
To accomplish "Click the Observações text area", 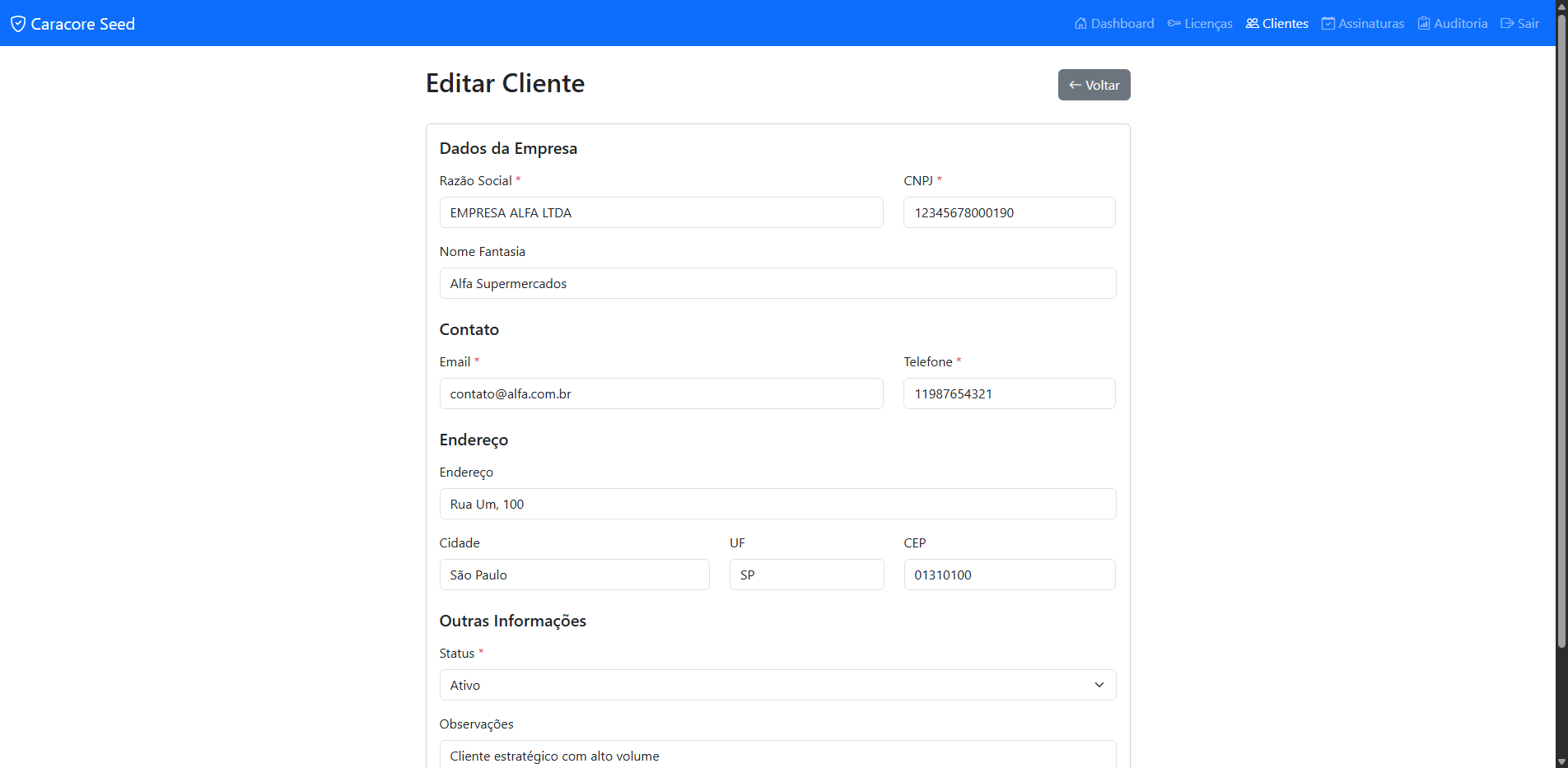I will click(x=777, y=753).
